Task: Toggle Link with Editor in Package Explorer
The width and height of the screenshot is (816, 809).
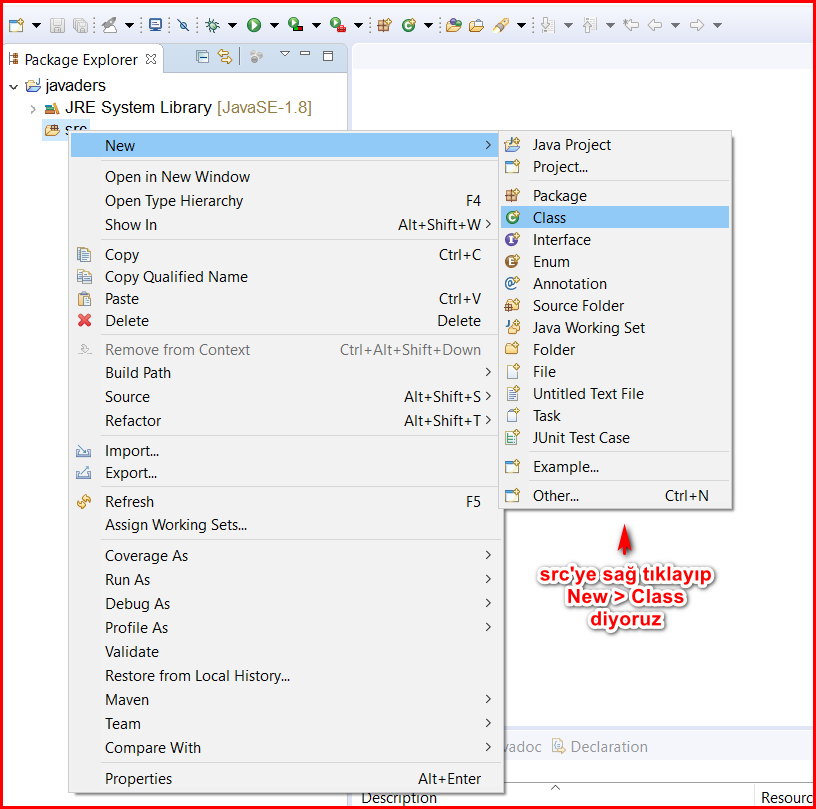Action: point(225,57)
